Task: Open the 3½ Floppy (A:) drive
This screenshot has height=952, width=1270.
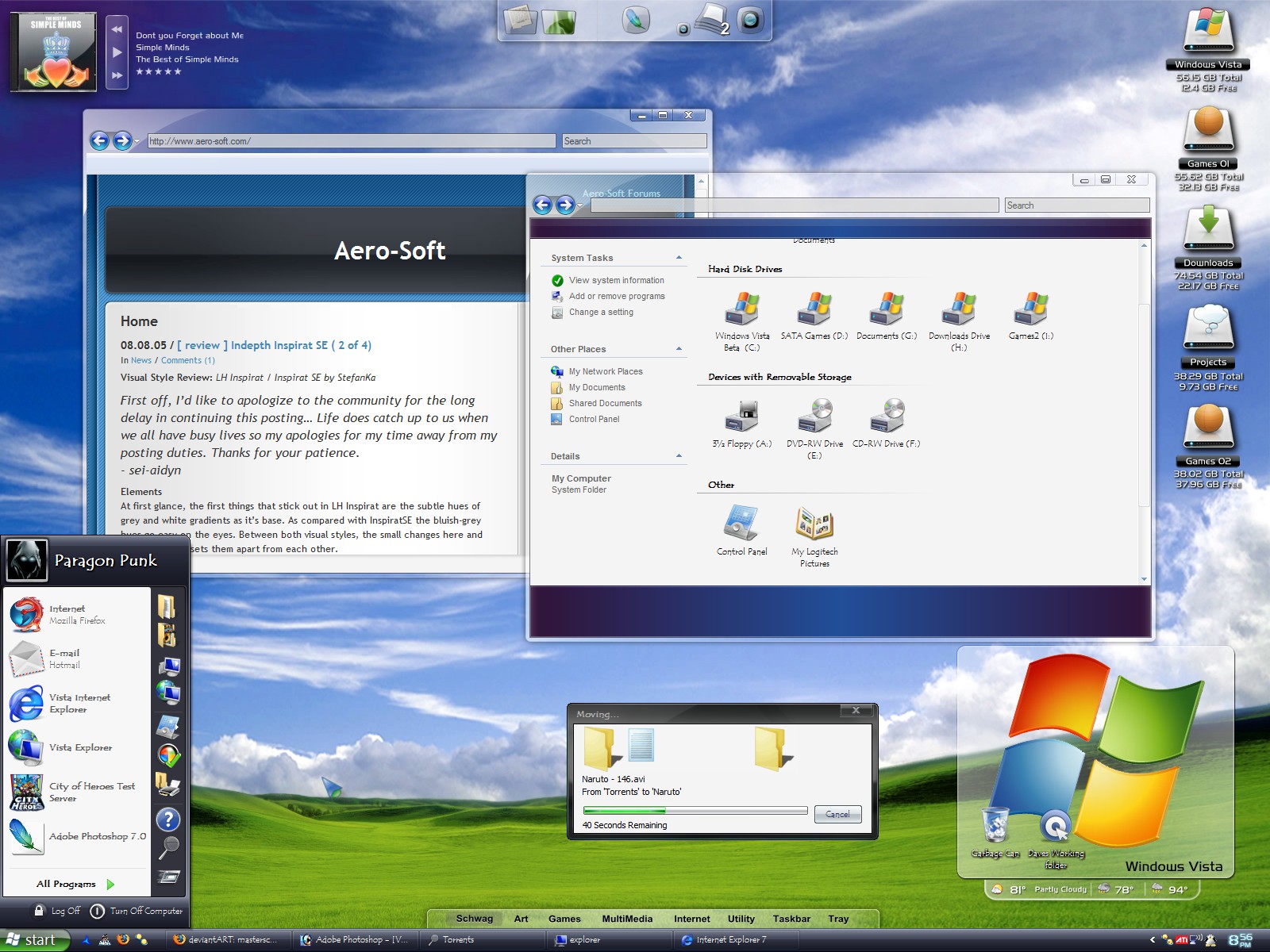Action: 742,424
